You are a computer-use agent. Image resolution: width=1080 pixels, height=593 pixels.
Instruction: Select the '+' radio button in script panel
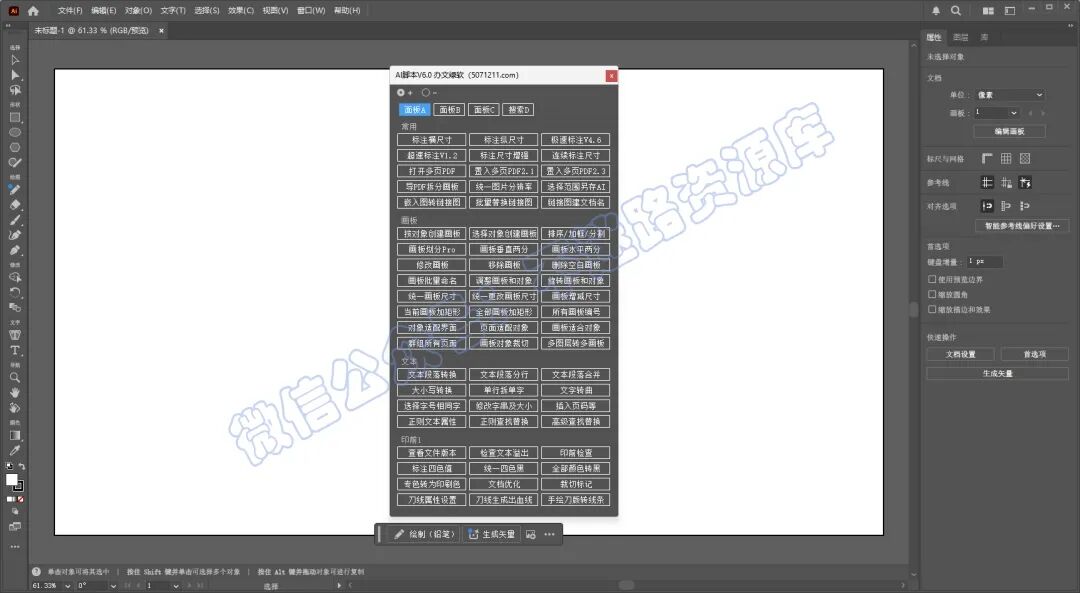401,92
